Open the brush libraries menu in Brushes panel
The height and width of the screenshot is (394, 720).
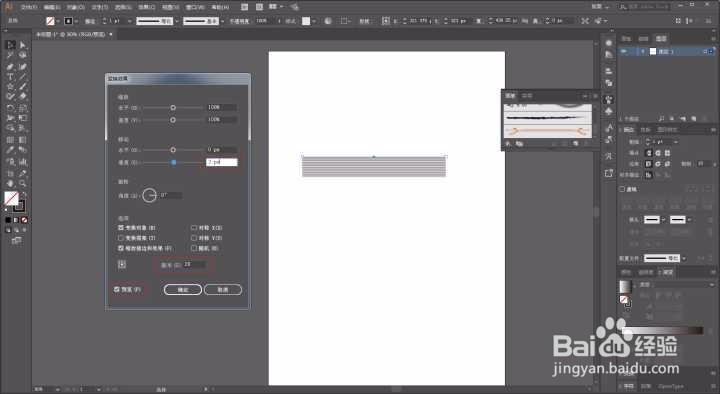coord(508,144)
